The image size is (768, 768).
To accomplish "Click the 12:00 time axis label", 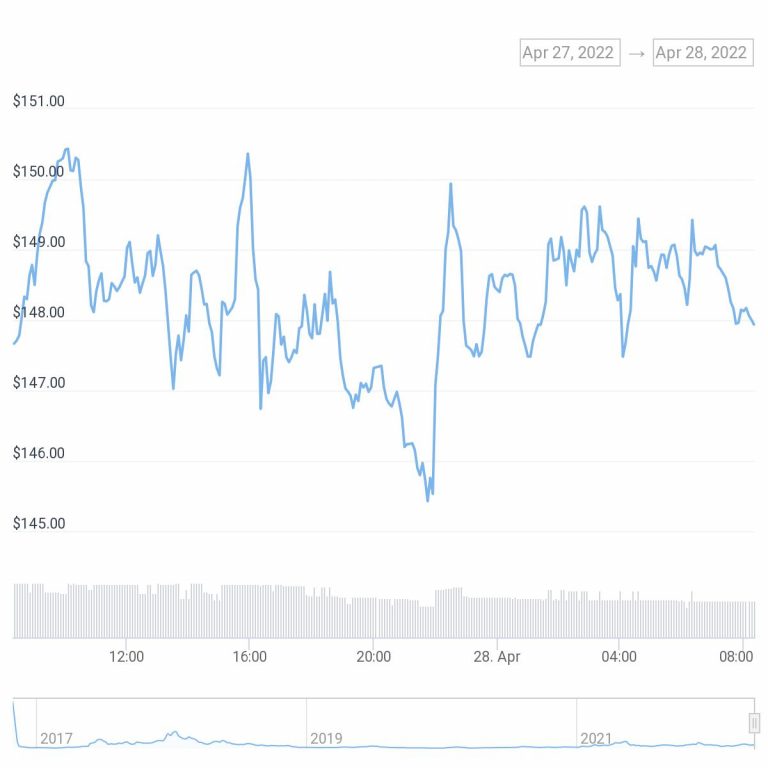I will [126, 656].
